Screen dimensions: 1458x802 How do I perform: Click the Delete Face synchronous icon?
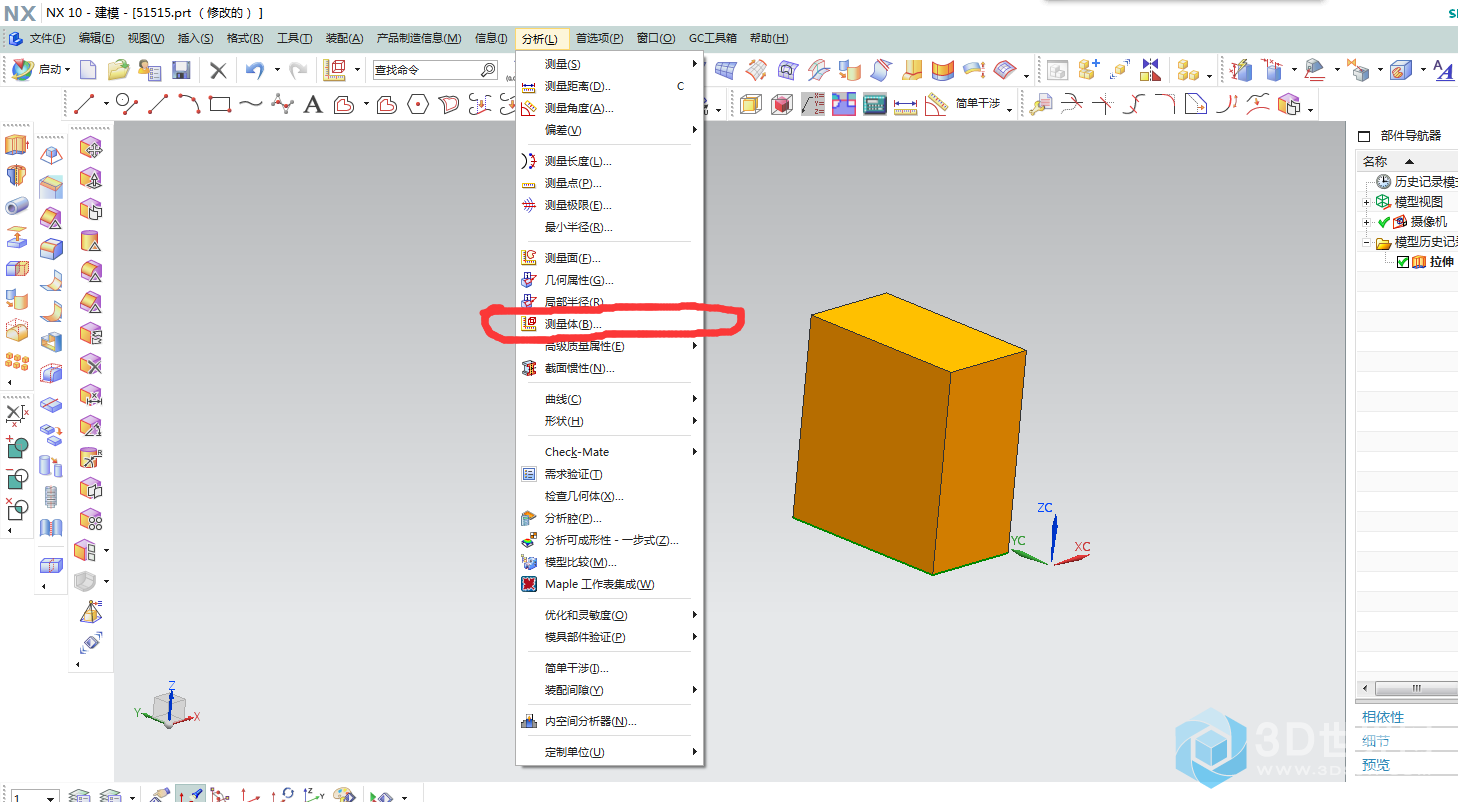[x=91, y=364]
